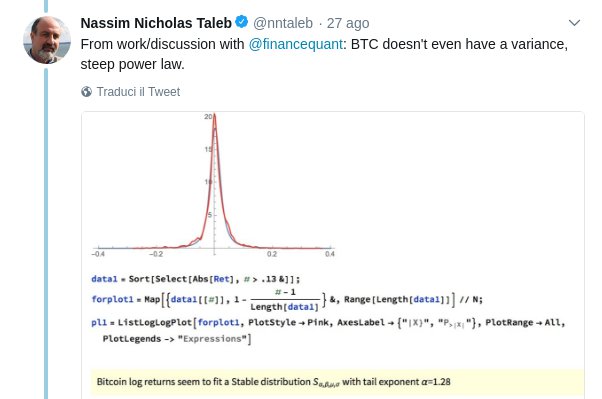602x399 pixels.
Task: Click the PlotLegends Expressions code line
Action: 177,339
